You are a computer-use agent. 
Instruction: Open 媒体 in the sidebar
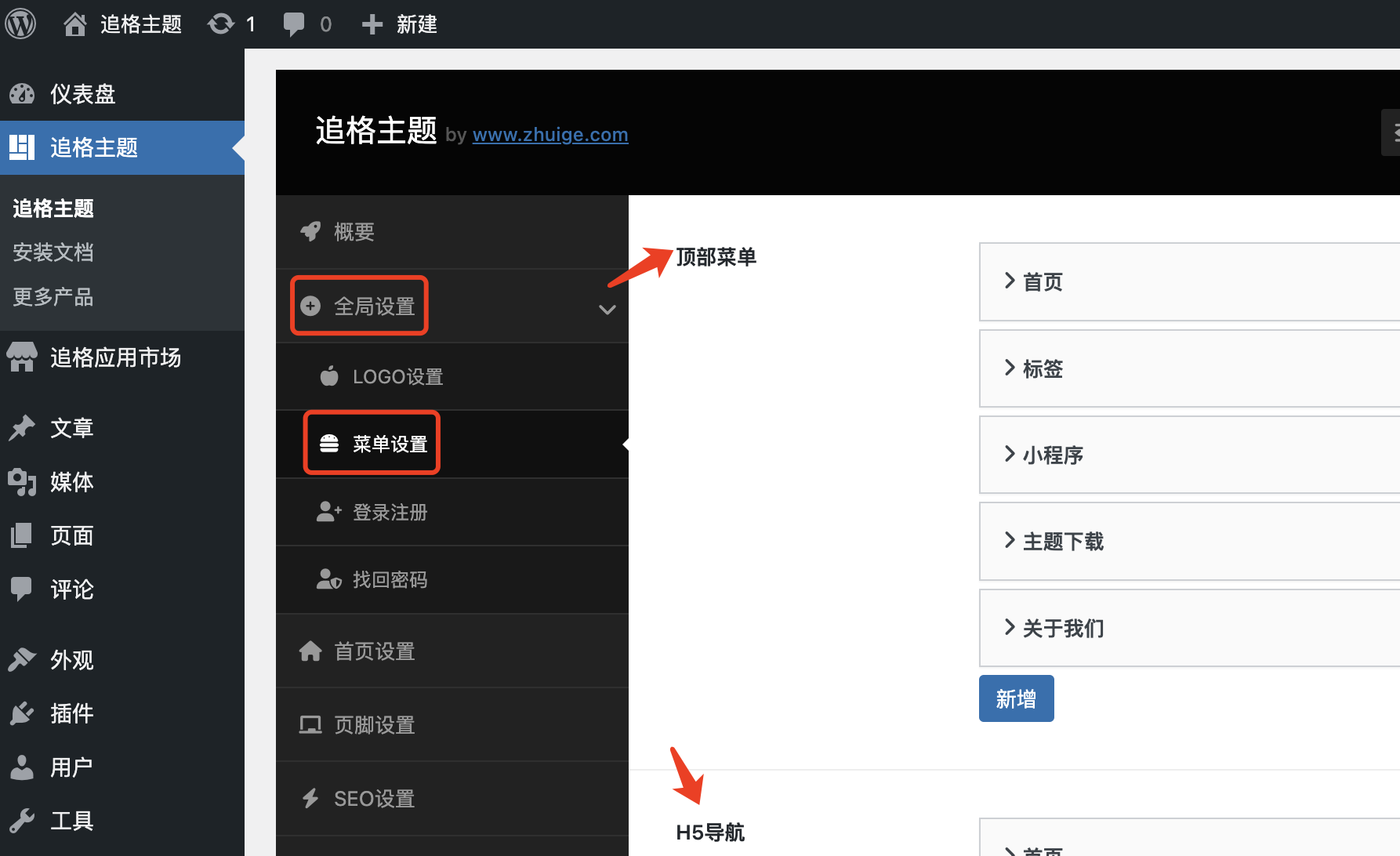click(122, 482)
